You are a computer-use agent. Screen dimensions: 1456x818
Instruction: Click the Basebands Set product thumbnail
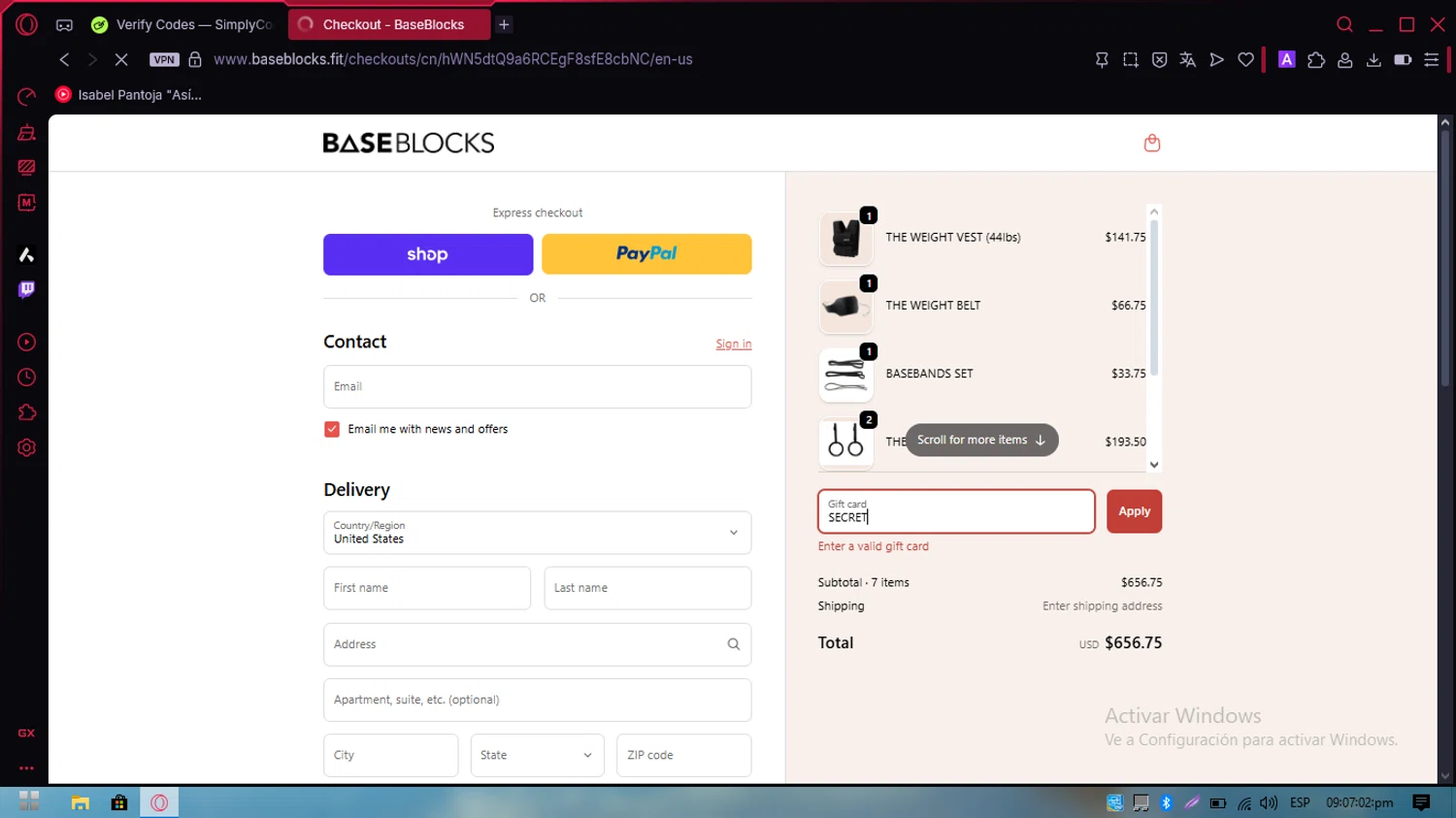[x=846, y=375]
